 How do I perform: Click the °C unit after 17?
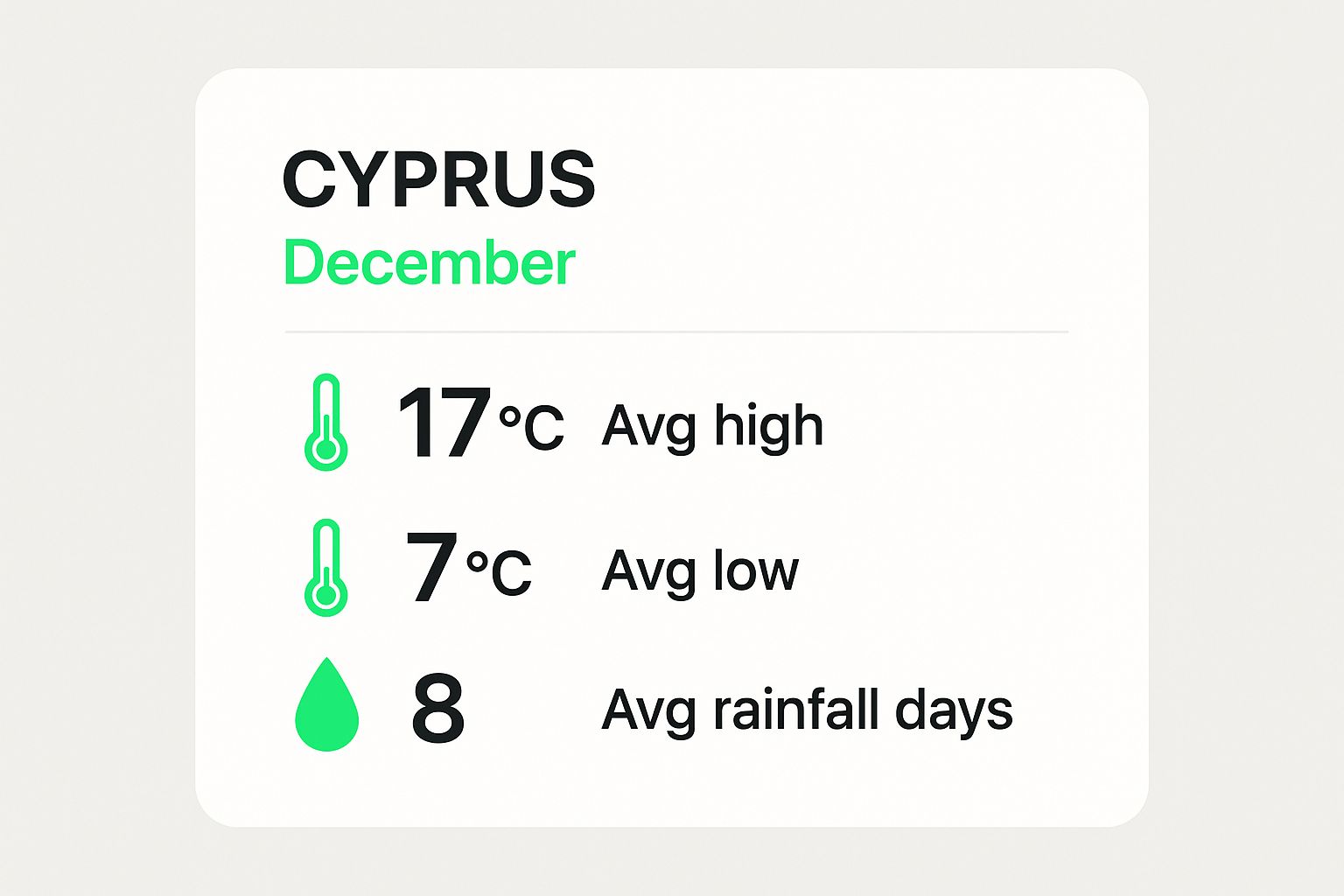pos(531,428)
